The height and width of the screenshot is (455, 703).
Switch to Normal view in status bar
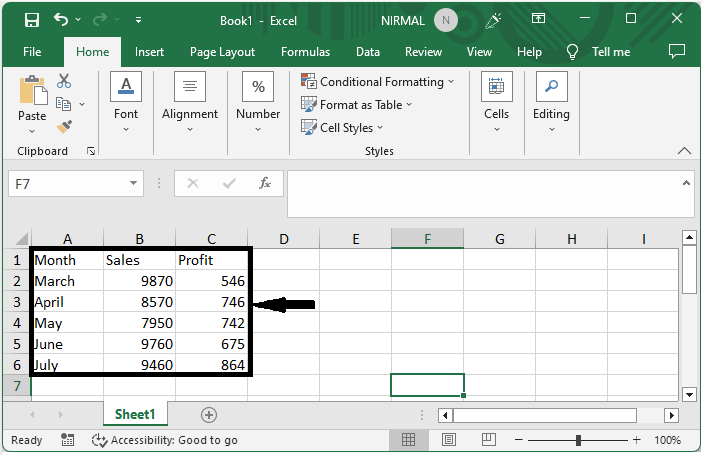[409, 440]
